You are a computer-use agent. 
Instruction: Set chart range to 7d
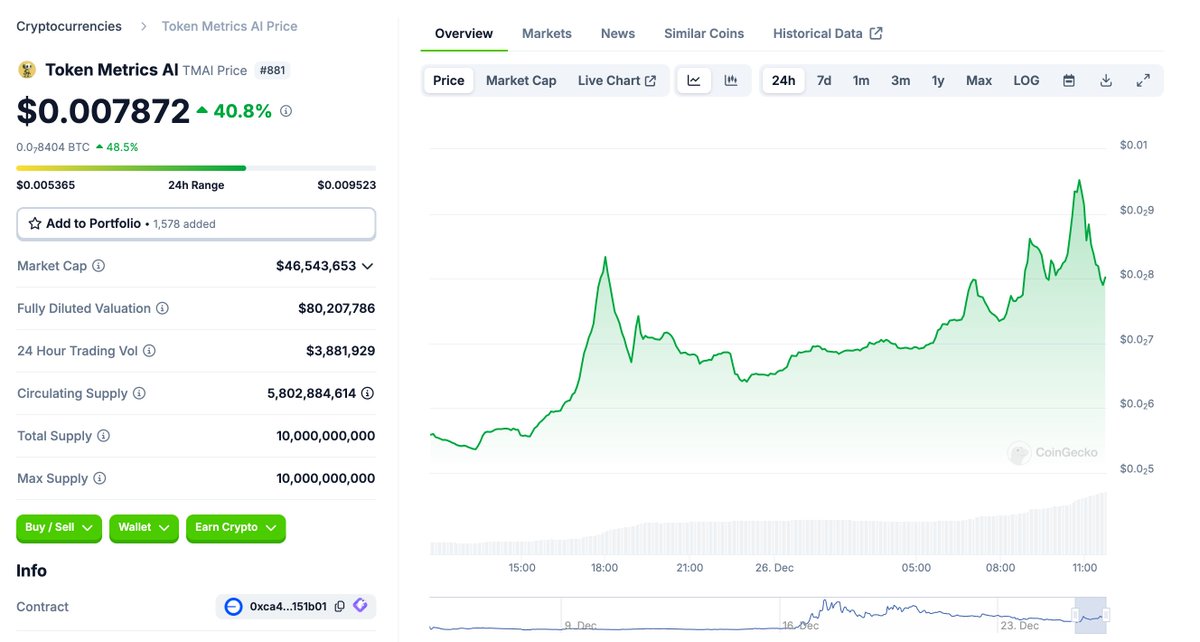(x=824, y=80)
